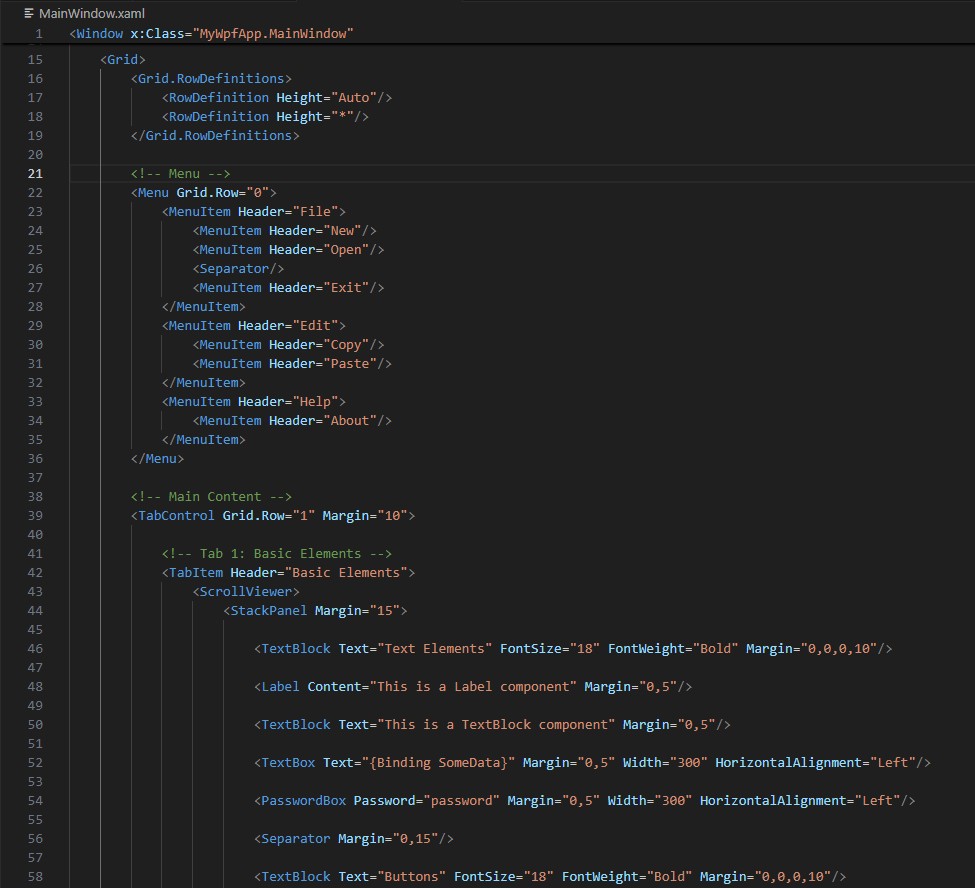Click the MainWindow.xaml file icon in tab
The width and height of the screenshot is (975, 888).
pyautogui.click(x=29, y=13)
